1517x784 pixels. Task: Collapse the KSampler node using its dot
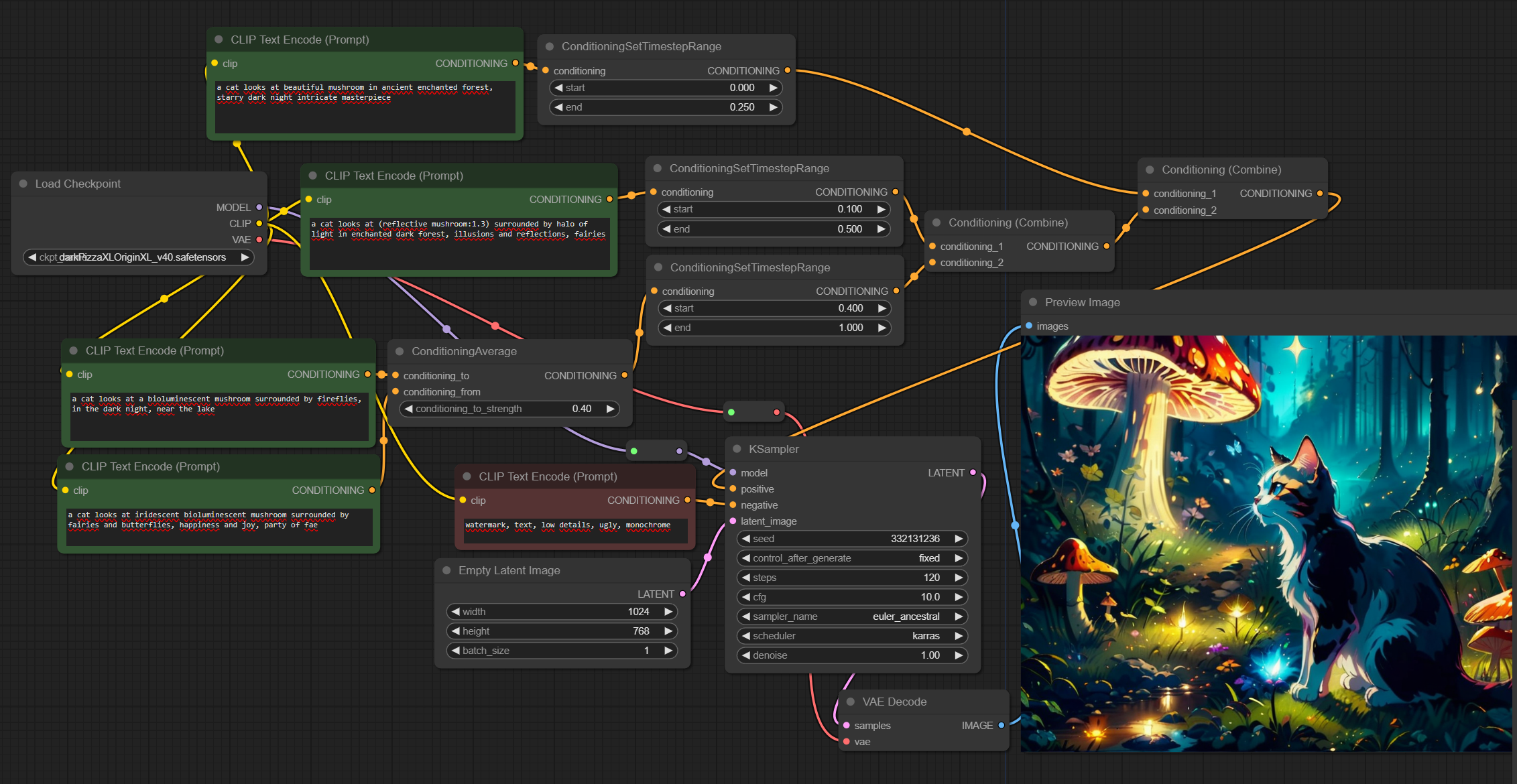[737, 449]
